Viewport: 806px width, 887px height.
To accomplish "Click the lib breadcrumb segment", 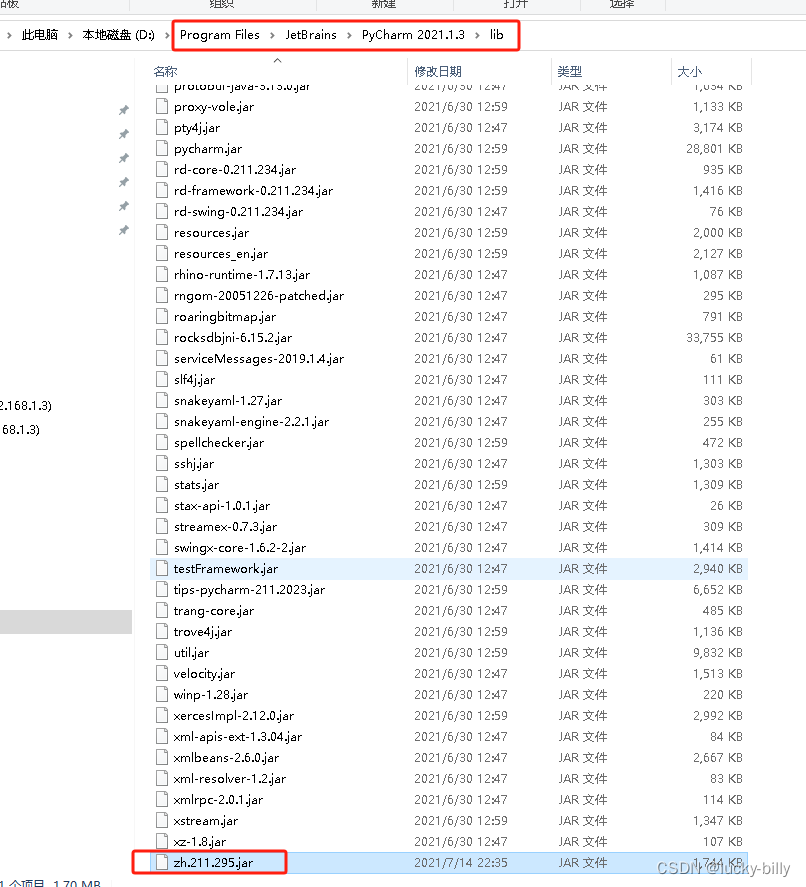I will [497, 35].
